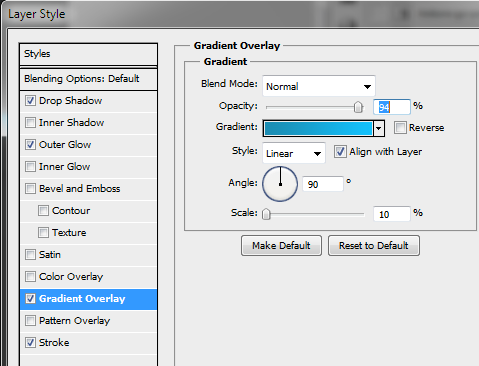The height and width of the screenshot is (366, 479).
Task: Select Blending Options: Default
Action: point(88,79)
